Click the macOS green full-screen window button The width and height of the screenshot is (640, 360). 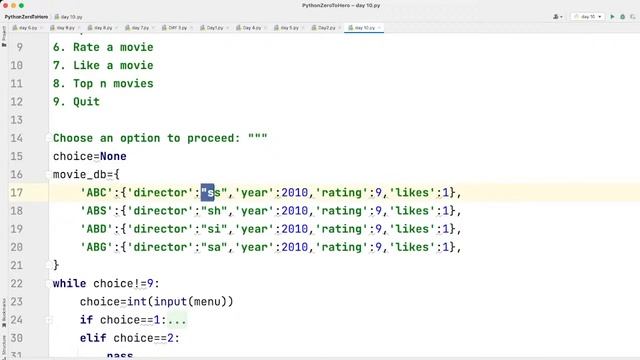point(21,5)
